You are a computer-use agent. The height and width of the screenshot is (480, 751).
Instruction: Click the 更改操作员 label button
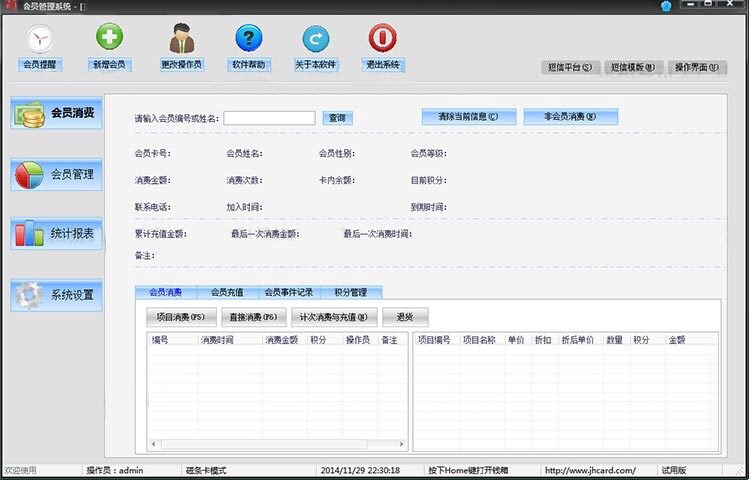(x=182, y=65)
